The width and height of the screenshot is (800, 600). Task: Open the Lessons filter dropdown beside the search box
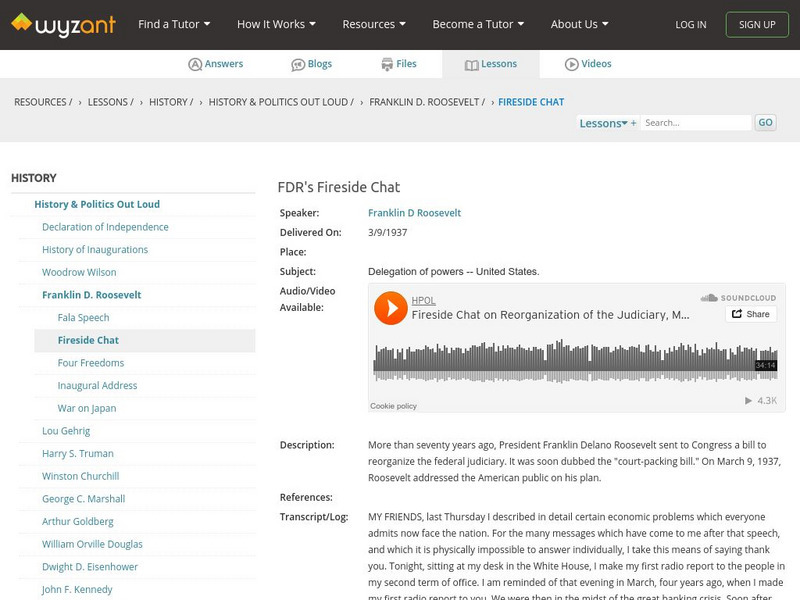(x=604, y=122)
